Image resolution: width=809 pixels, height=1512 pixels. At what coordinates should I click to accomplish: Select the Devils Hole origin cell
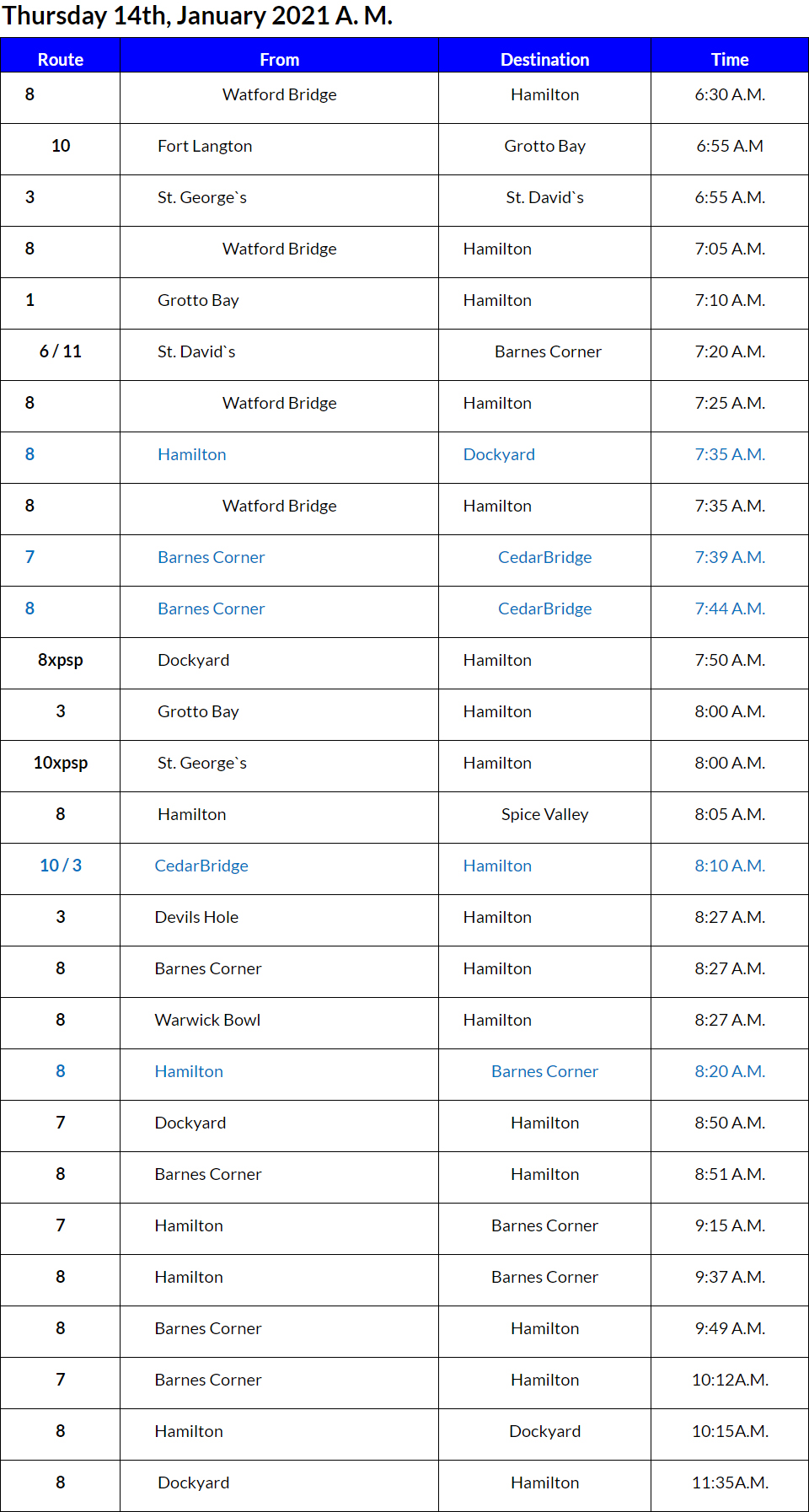tap(196, 917)
